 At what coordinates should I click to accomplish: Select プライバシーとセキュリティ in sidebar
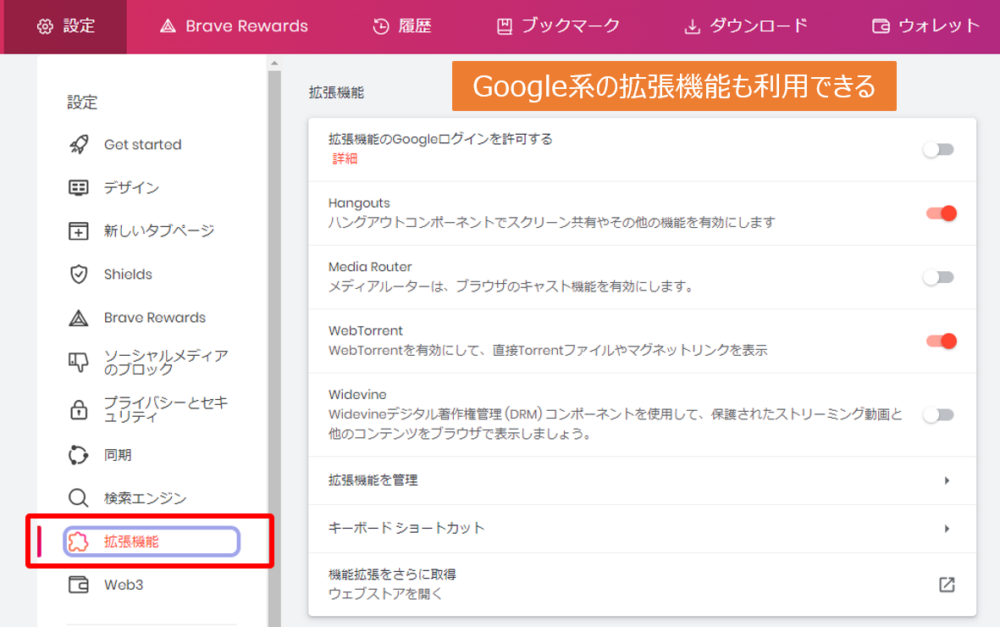(x=166, y=409)
